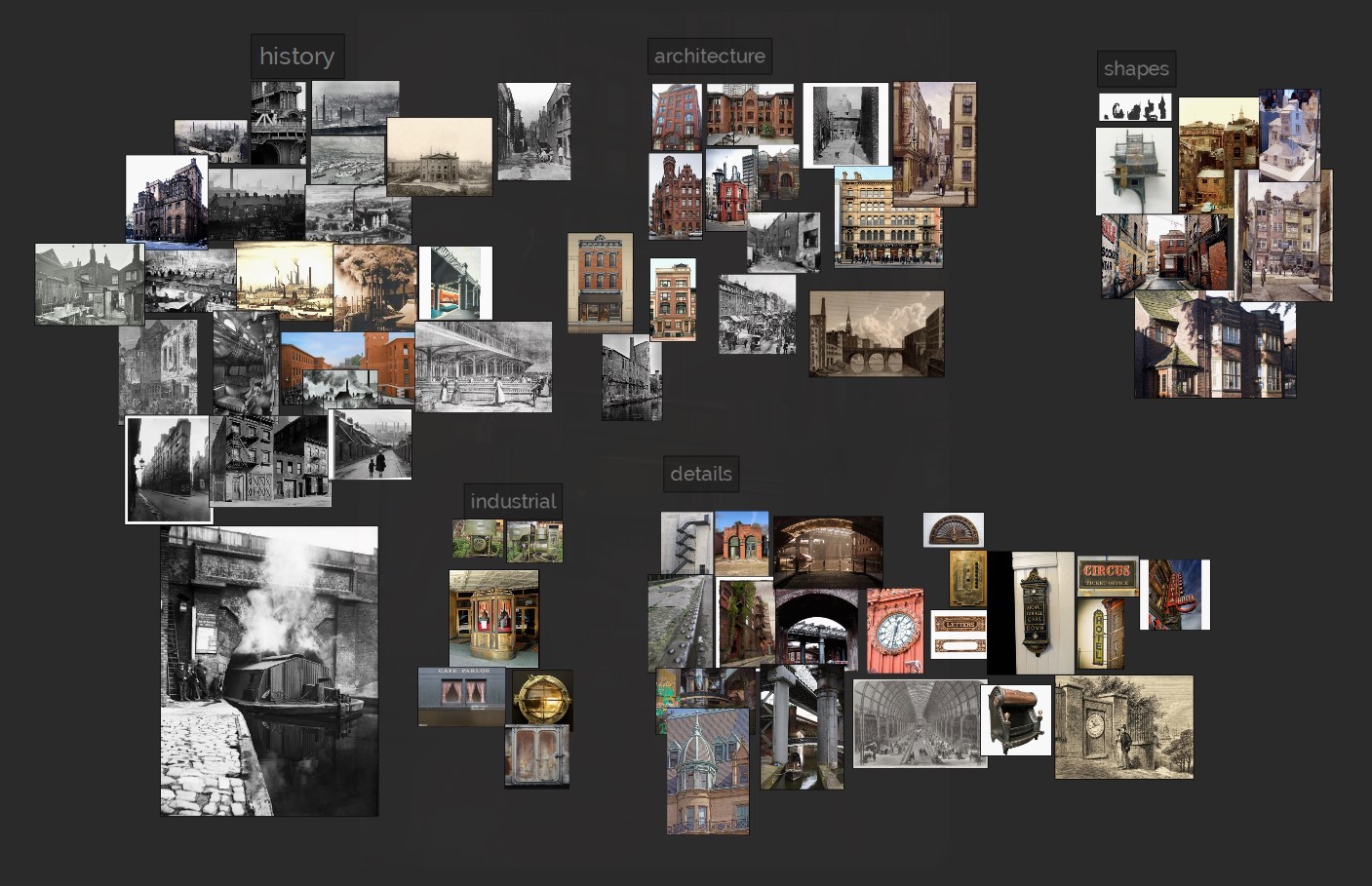Click the "industrial" label
The image size is (1372, 886).
click(x=512, y=501)
